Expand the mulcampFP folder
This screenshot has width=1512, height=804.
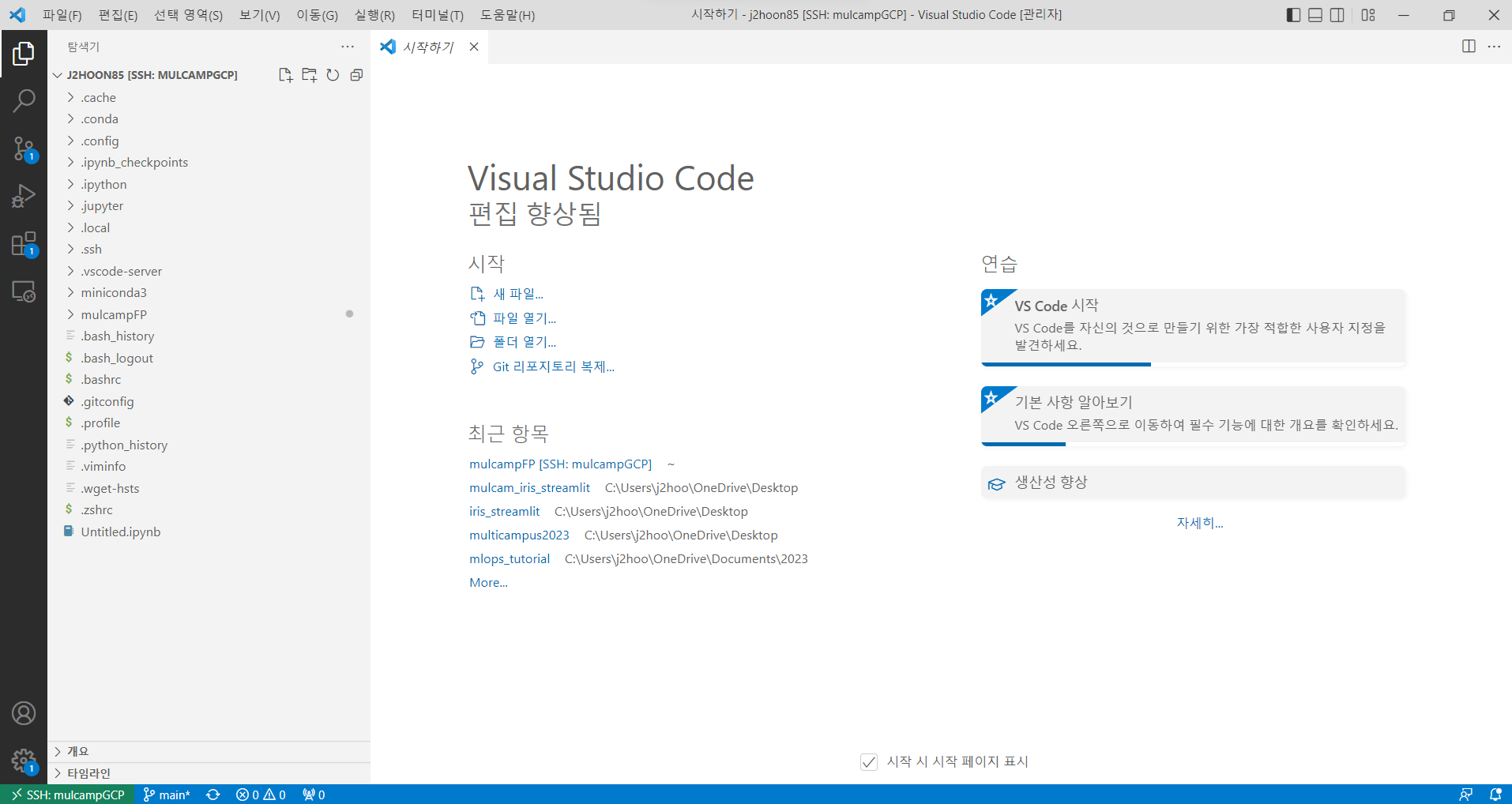click(209, 314)
